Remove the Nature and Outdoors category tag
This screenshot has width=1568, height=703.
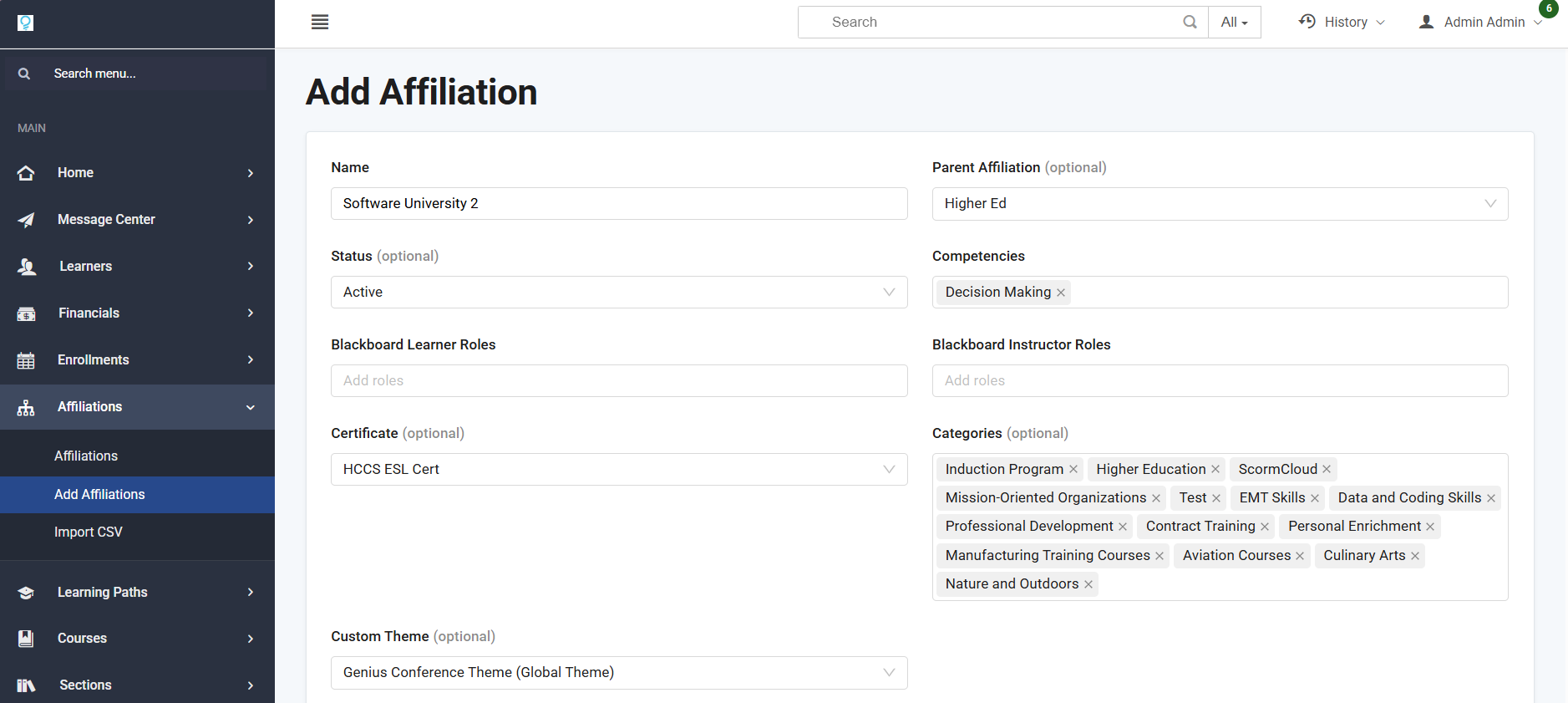[x=1088, y=584]
